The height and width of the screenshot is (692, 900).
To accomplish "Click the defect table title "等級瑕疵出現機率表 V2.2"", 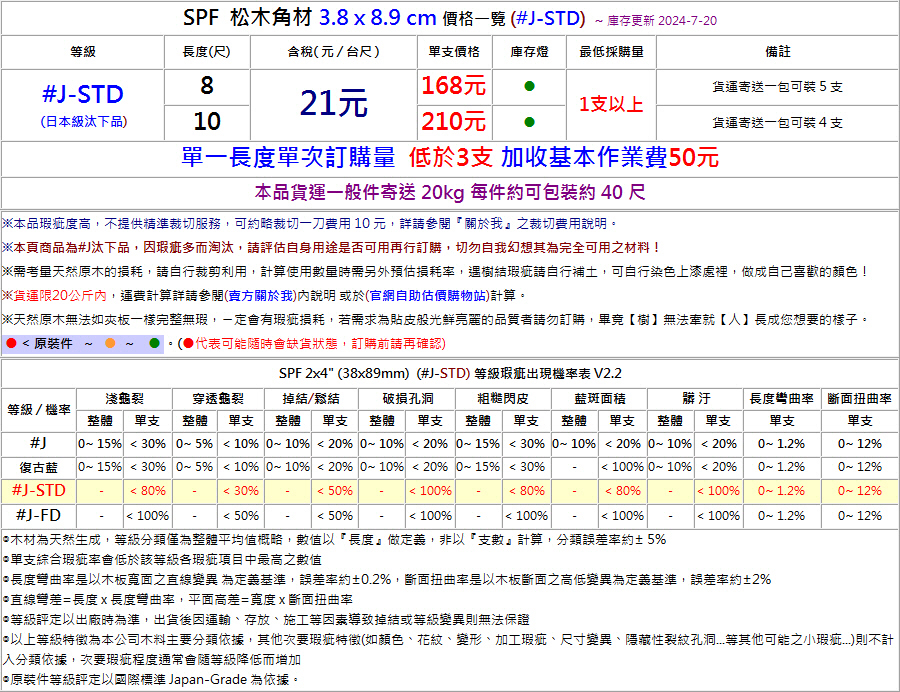I will tap(548, 374).
